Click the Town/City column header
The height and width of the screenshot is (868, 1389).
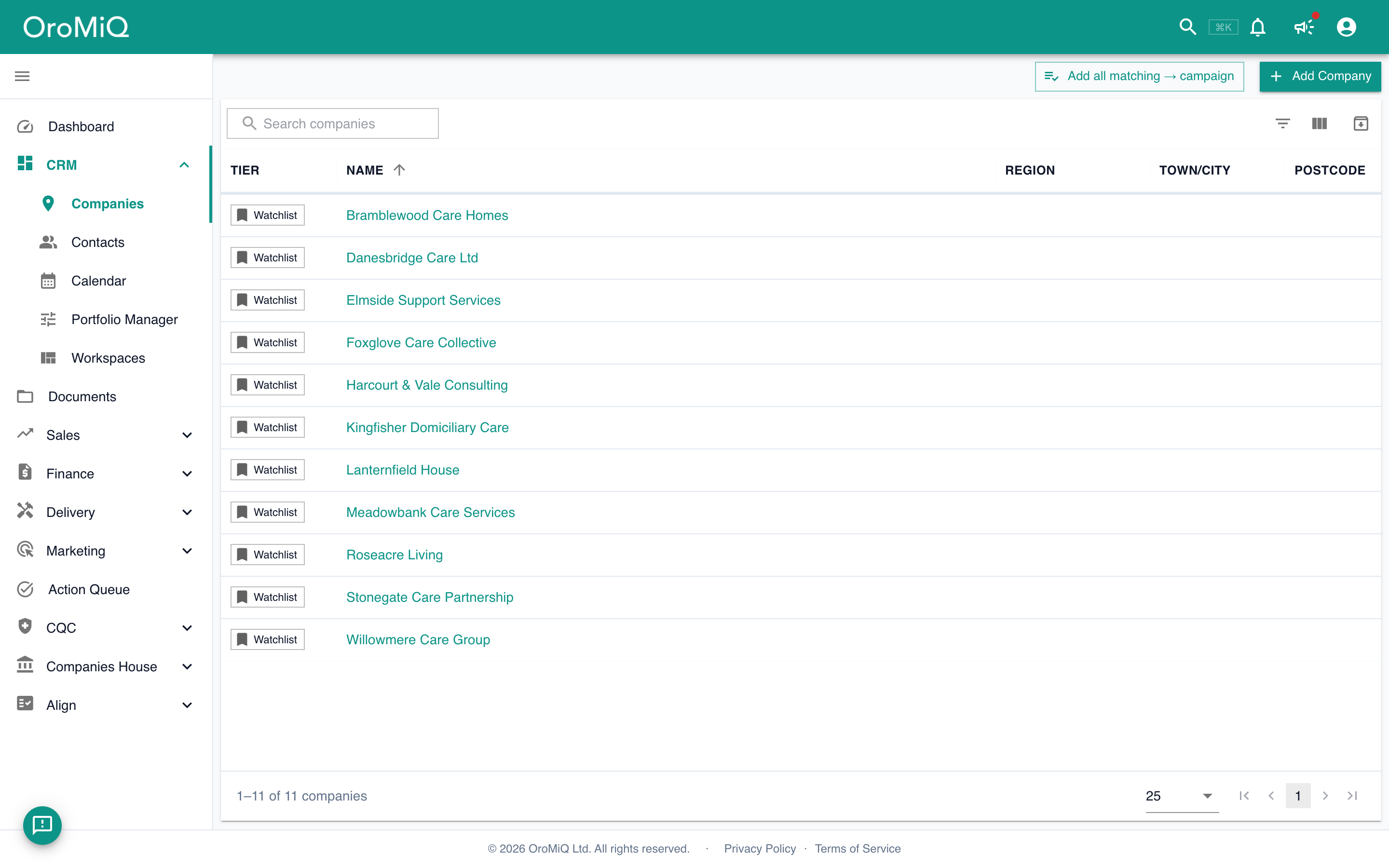pos(1195,171)
